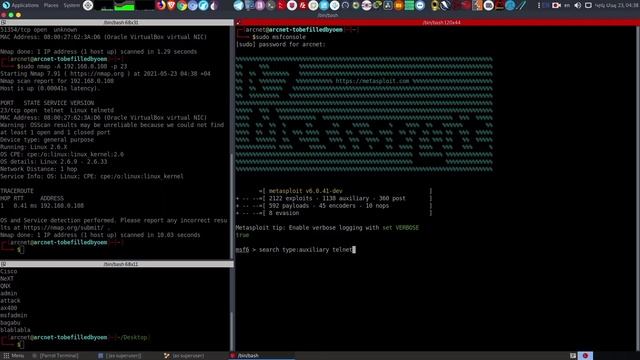Viewport: 640px width, 360px height.
Task: Switch to second '[as superuser]' taskbar entry
Action: pyautogui.click(x=184, y=356)
